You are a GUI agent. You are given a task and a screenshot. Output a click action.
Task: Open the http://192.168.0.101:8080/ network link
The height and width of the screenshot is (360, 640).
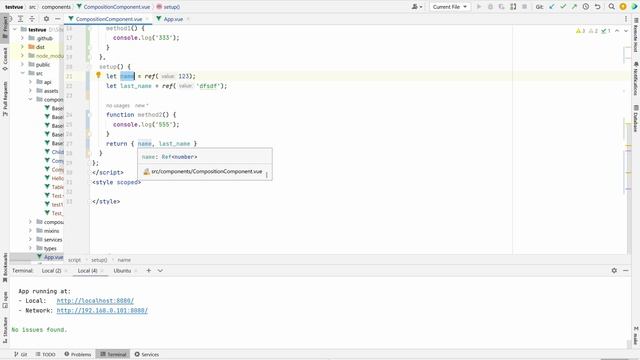click(102, 311)
